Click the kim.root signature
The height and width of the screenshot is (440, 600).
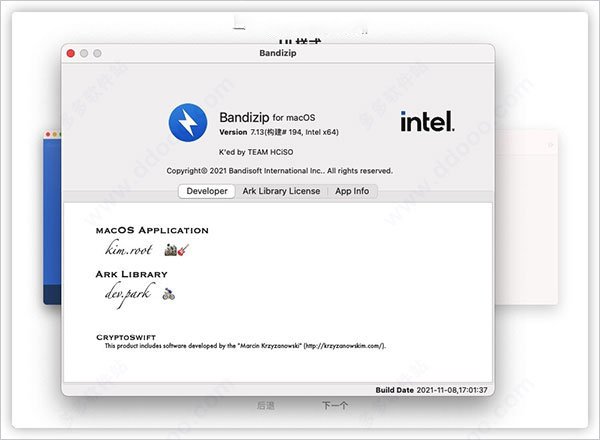point(129,248)
